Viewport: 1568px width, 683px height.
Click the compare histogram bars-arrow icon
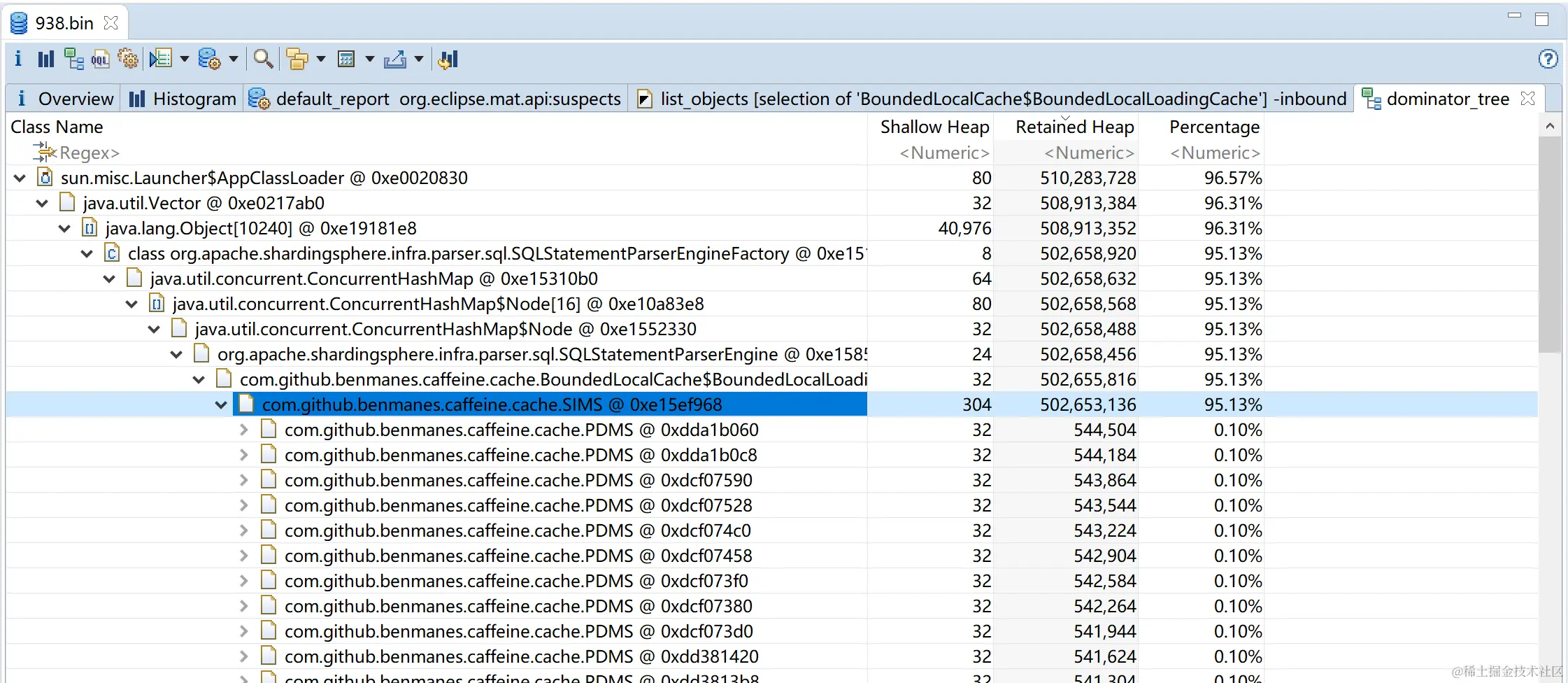[x=448, y=59]
